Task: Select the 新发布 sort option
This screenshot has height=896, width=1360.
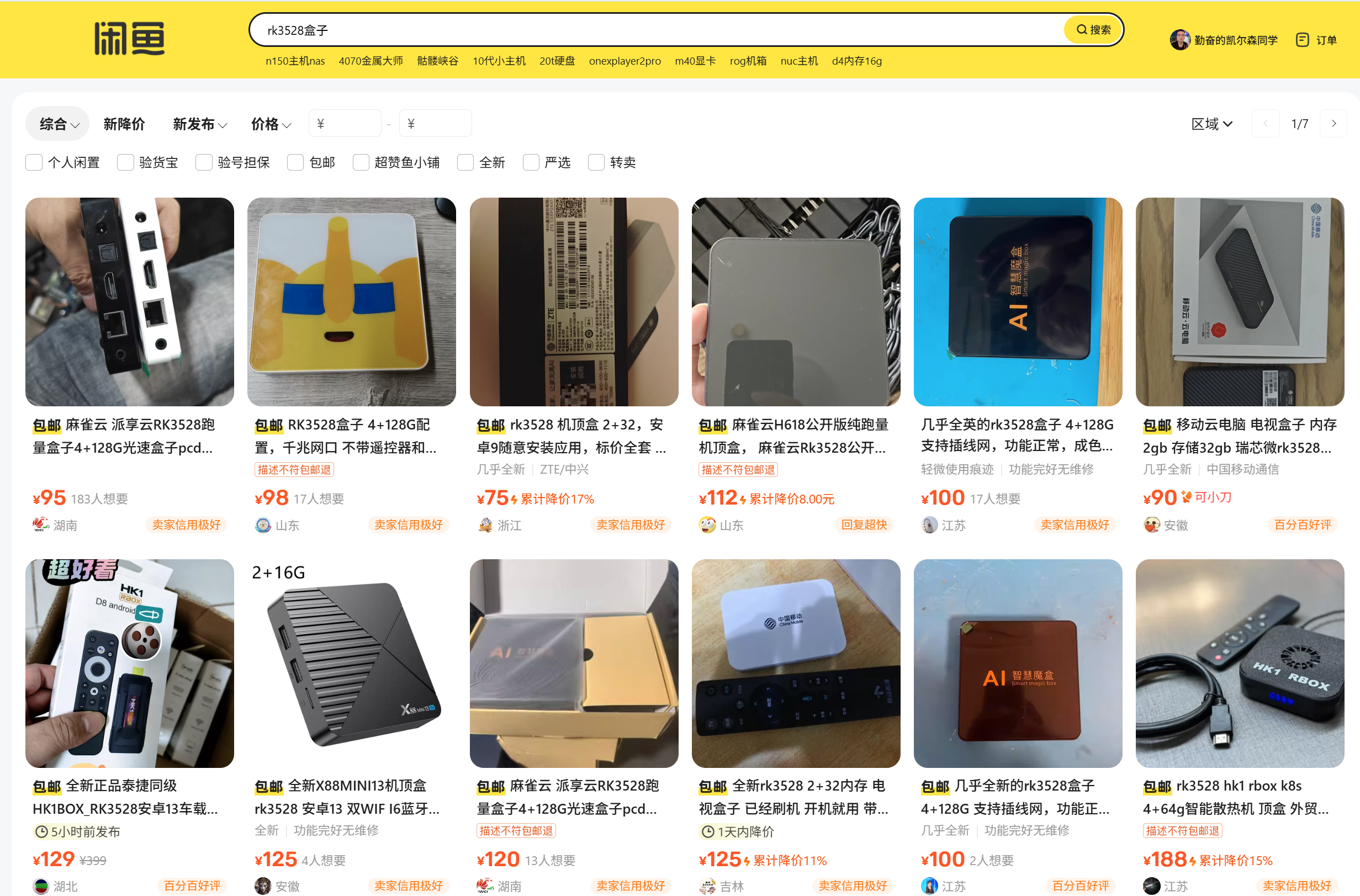Action: (x=199, y=124)
